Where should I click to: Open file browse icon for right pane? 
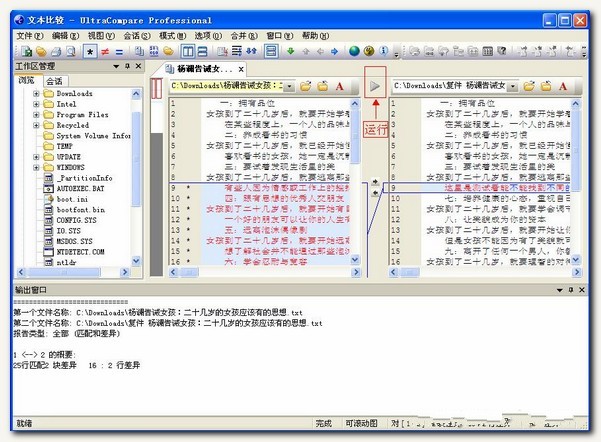click(529, 86)
